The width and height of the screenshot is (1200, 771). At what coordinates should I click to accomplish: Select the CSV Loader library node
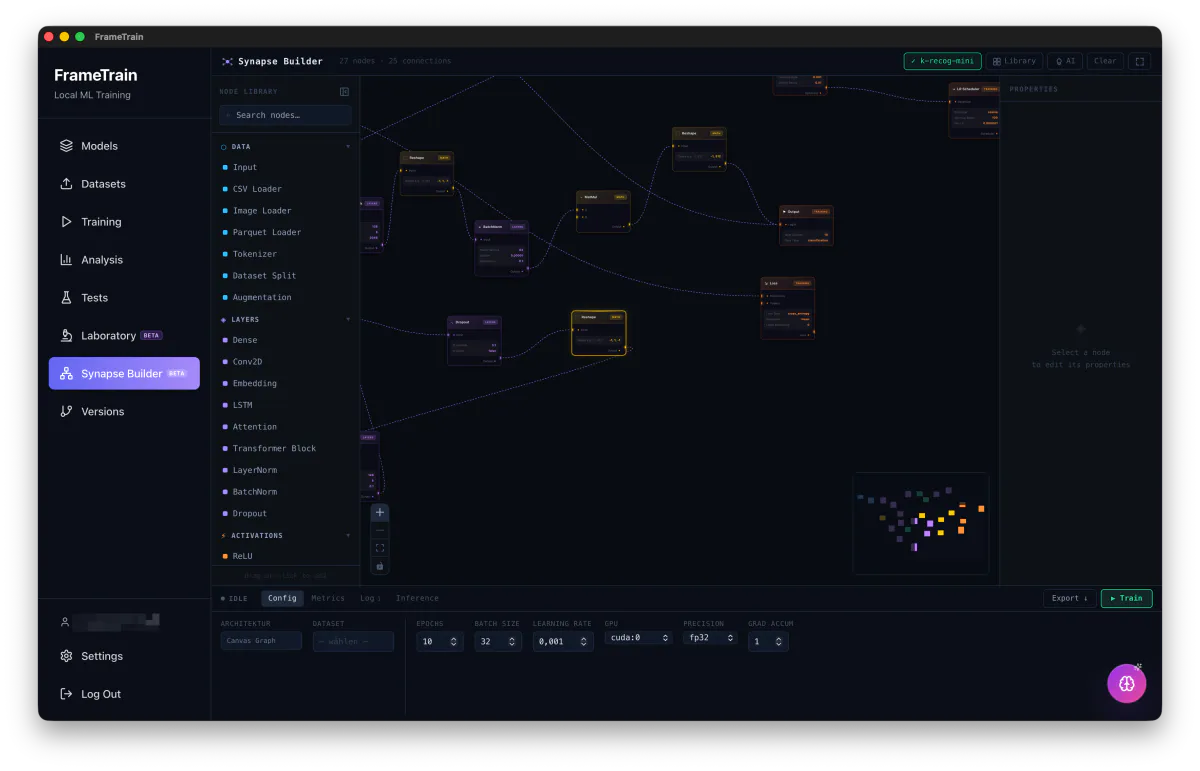click(x=285, y=189)
